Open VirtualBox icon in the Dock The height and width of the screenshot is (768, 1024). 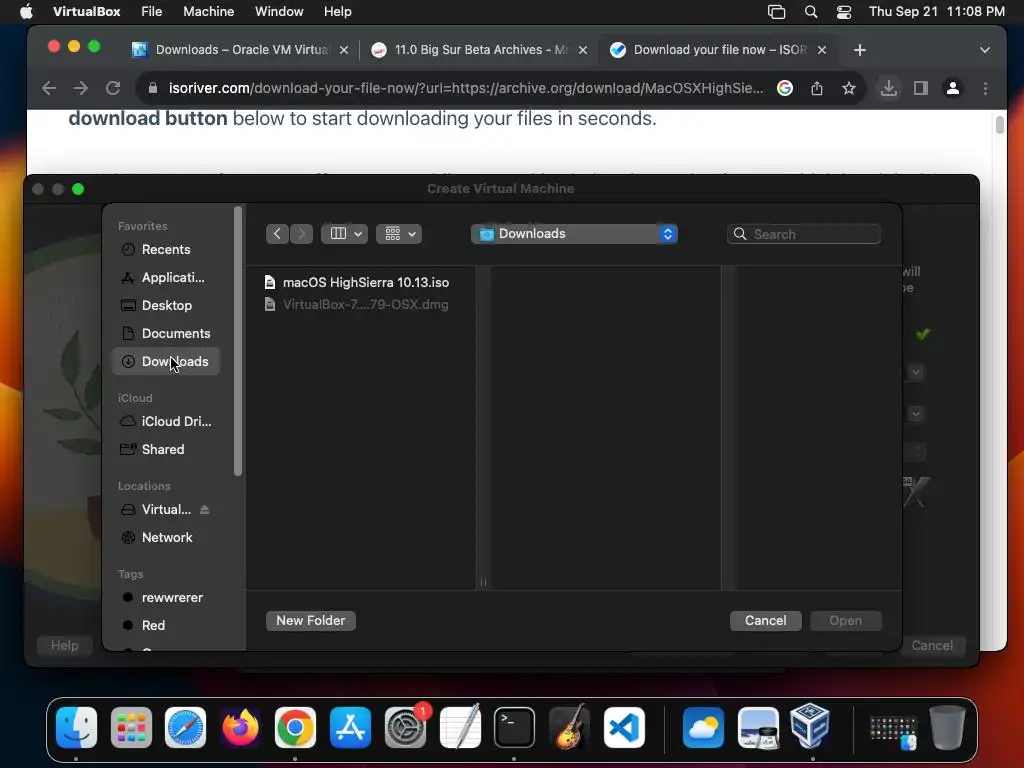(x=810, y=726)
